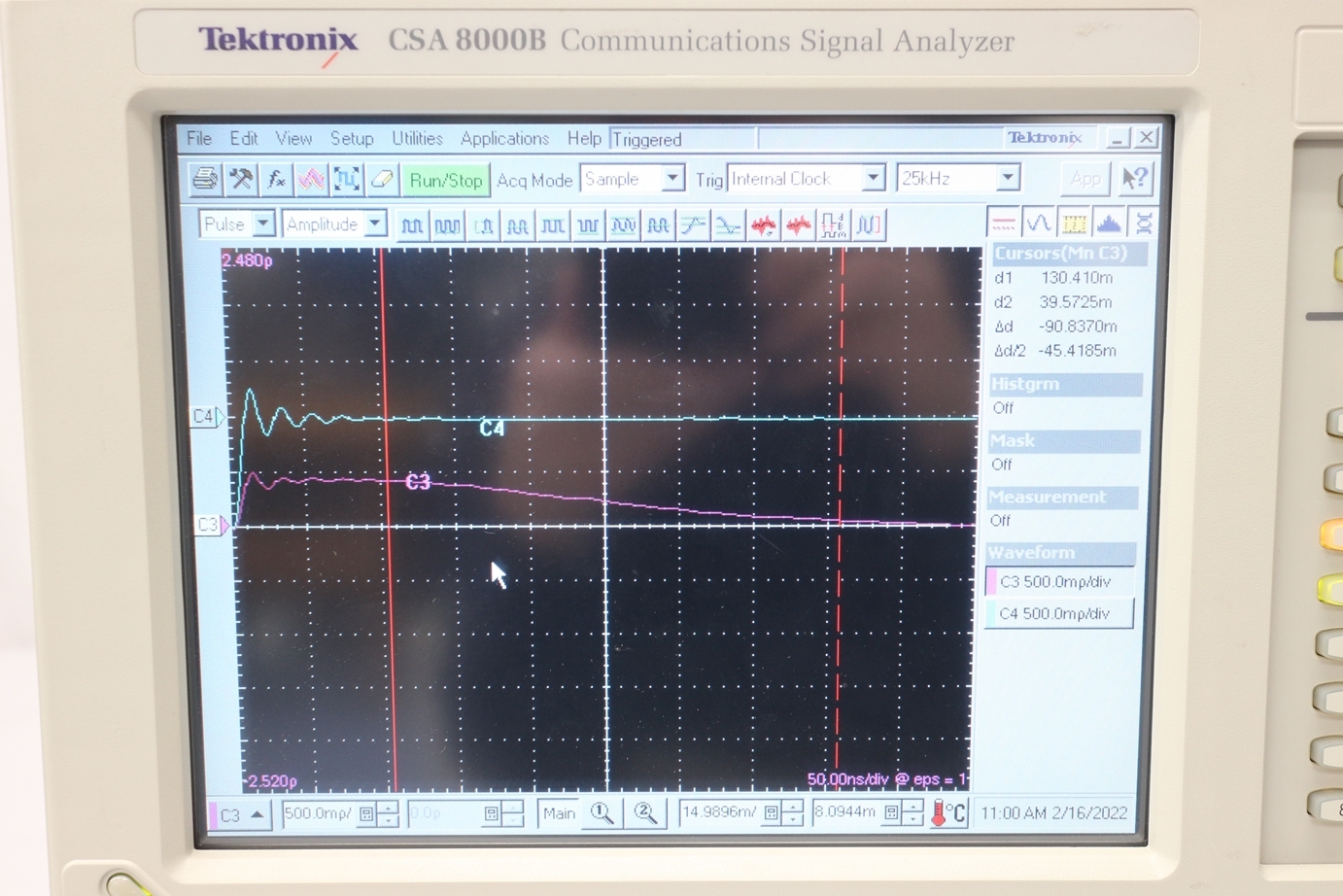Click the App button
The width and height of the screenshot is (1343, 896).
1085,178
